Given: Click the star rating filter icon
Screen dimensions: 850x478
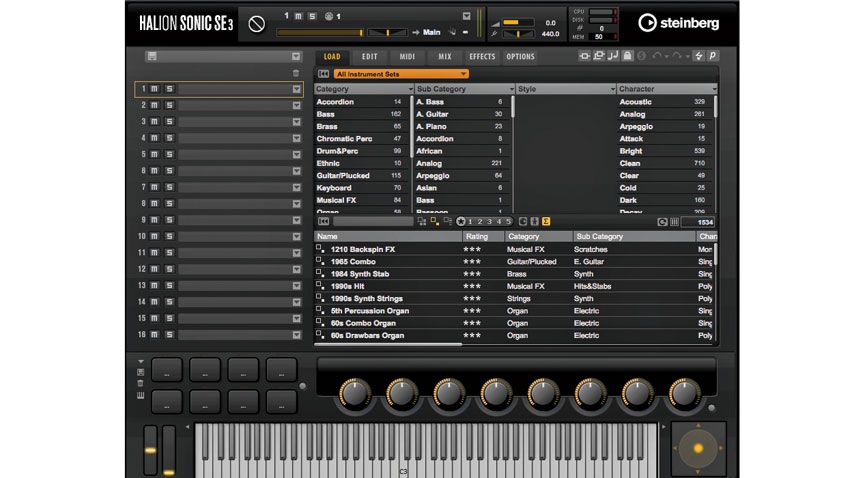Looking at the screenshot, I should [461, 221].
